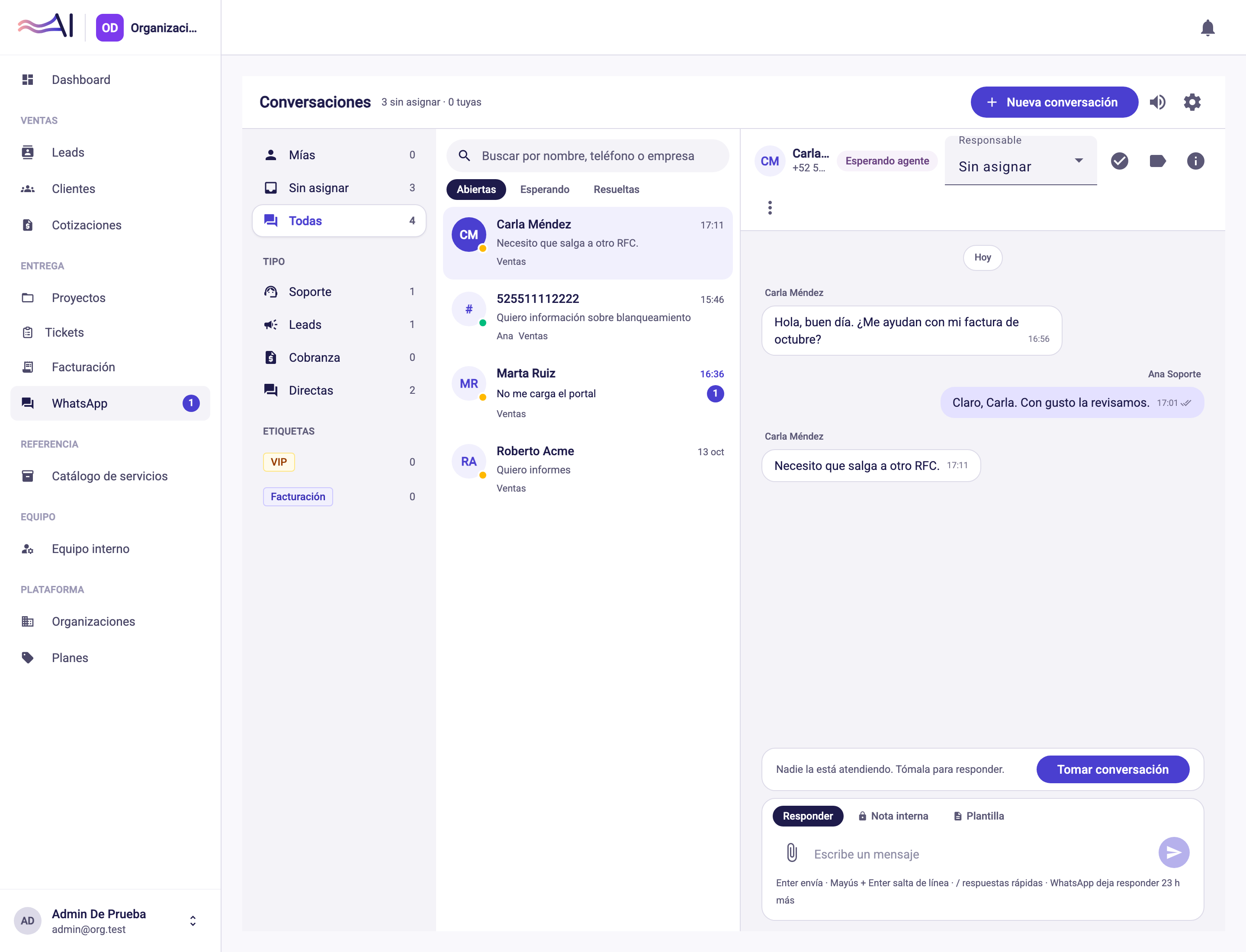Open the 525511112222 conversation
Image resolution: width=1246 pixels, height=952 pixels.
(x=588, y=317)
